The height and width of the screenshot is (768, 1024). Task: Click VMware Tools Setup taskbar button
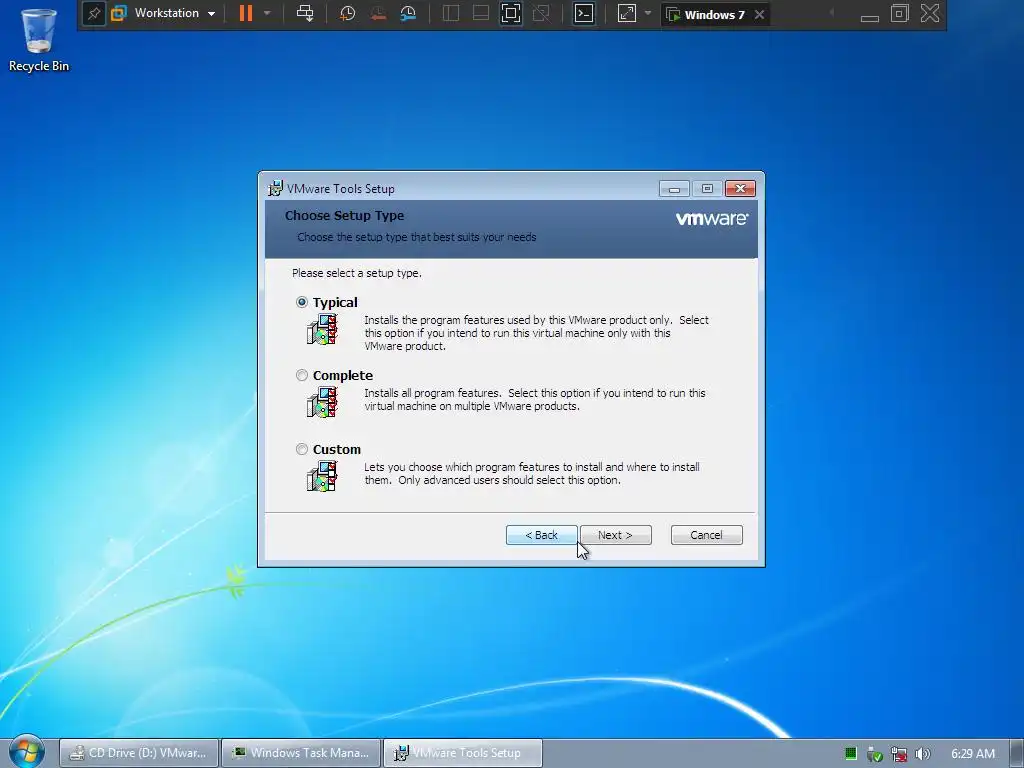[x=462, y=753]
